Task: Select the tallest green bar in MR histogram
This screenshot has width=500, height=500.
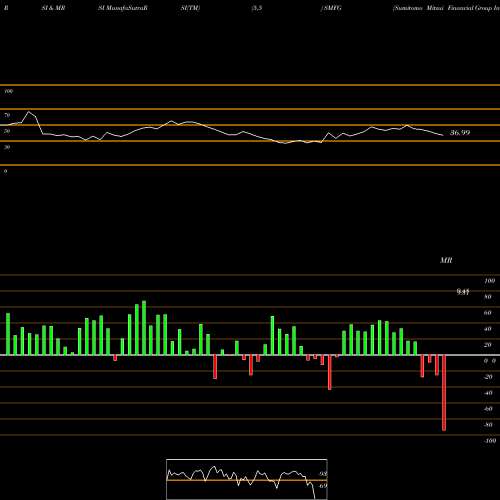Action: pos(144,328)
